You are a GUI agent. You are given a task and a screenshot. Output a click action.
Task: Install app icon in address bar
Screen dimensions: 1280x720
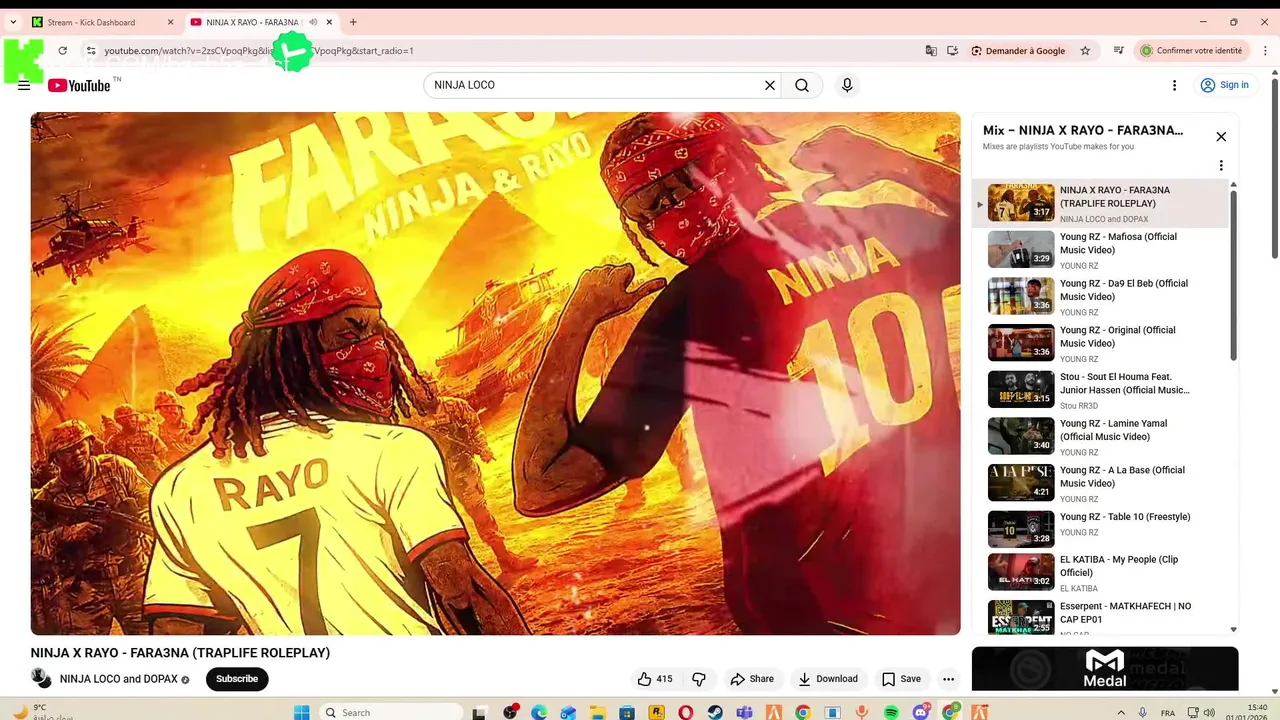(x=953, y=51)
